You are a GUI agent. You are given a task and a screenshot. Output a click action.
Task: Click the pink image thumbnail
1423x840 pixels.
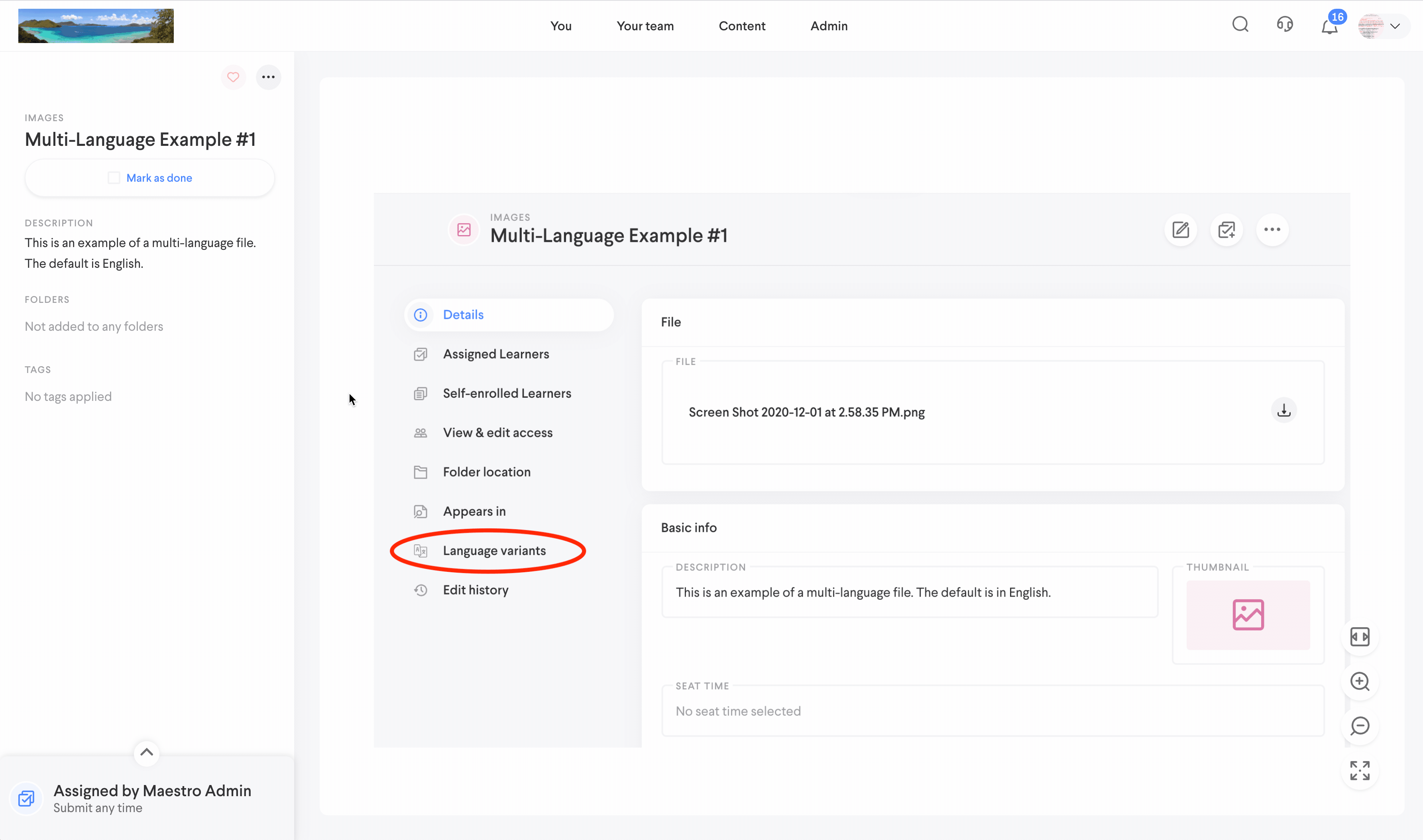[x=1248, y=615]
